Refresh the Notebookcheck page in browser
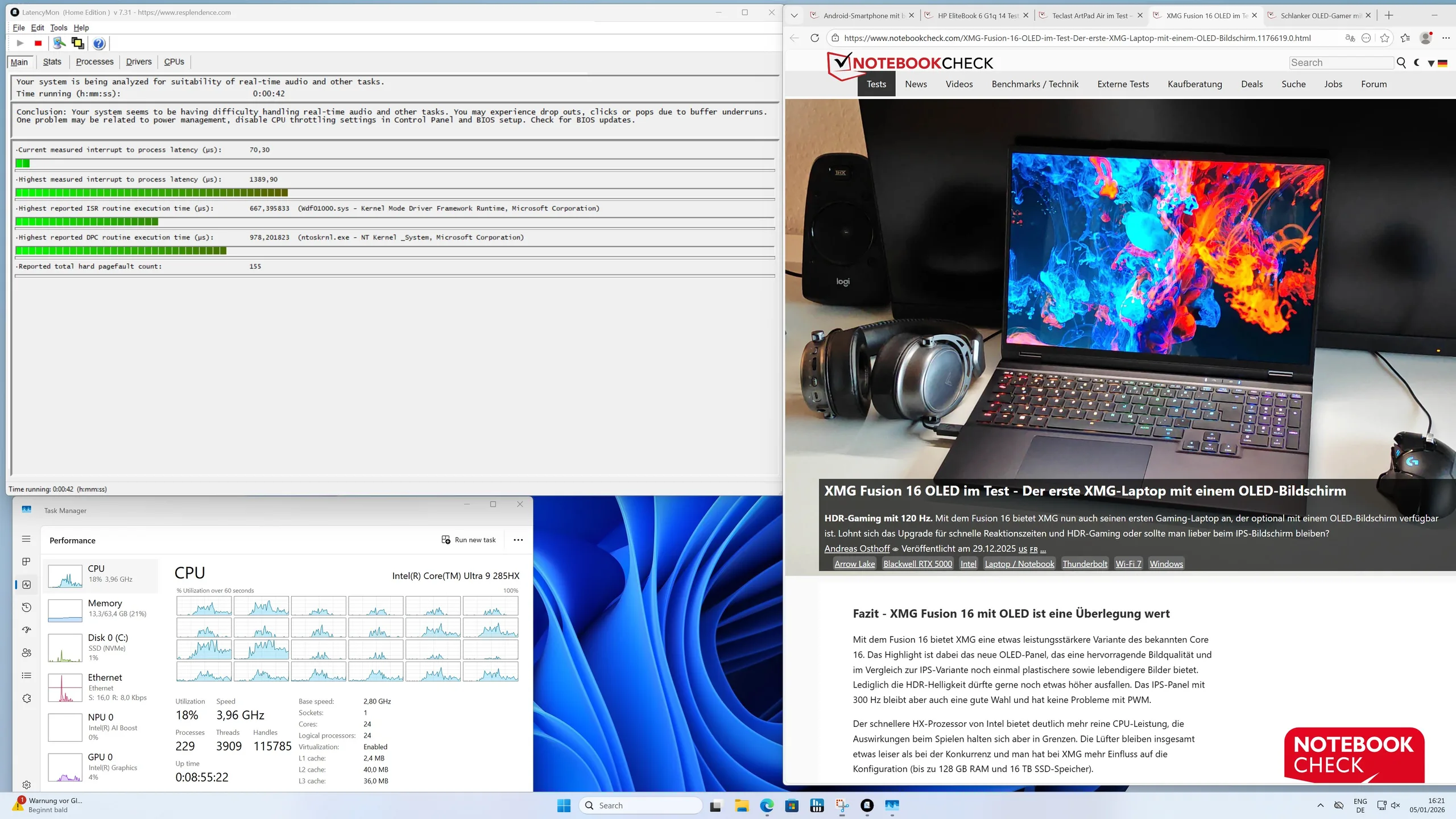This screenshot has width=1456, height=819. [814, 38]
